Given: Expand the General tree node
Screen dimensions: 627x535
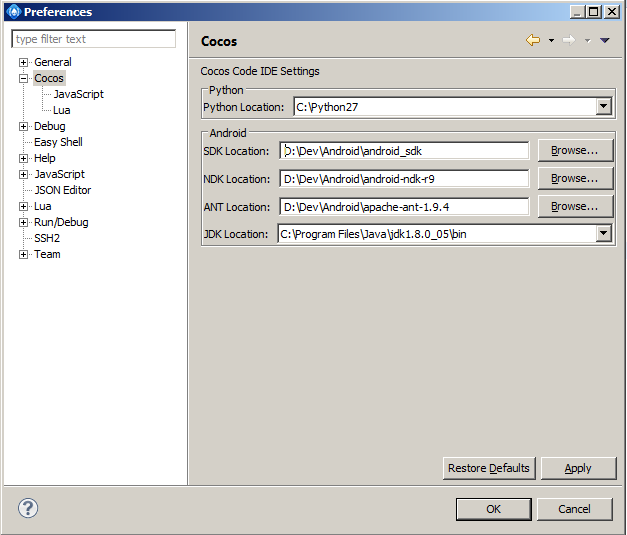Looking at the screenshot, I should pyautogui.click(x=23, y=62).
